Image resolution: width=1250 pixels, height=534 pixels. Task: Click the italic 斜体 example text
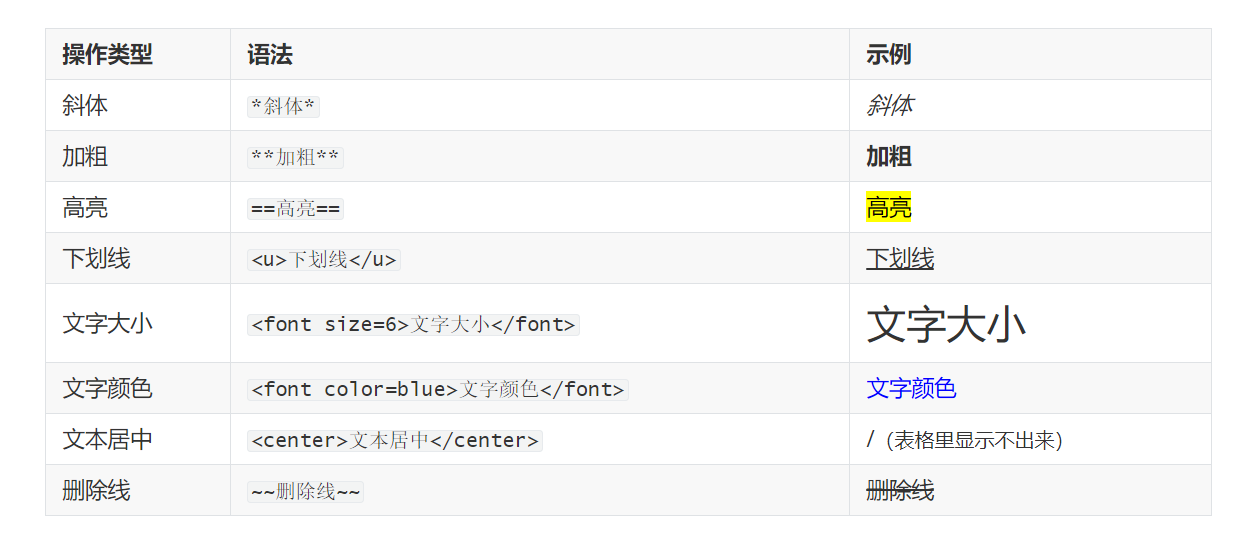(x=888, y=106)
